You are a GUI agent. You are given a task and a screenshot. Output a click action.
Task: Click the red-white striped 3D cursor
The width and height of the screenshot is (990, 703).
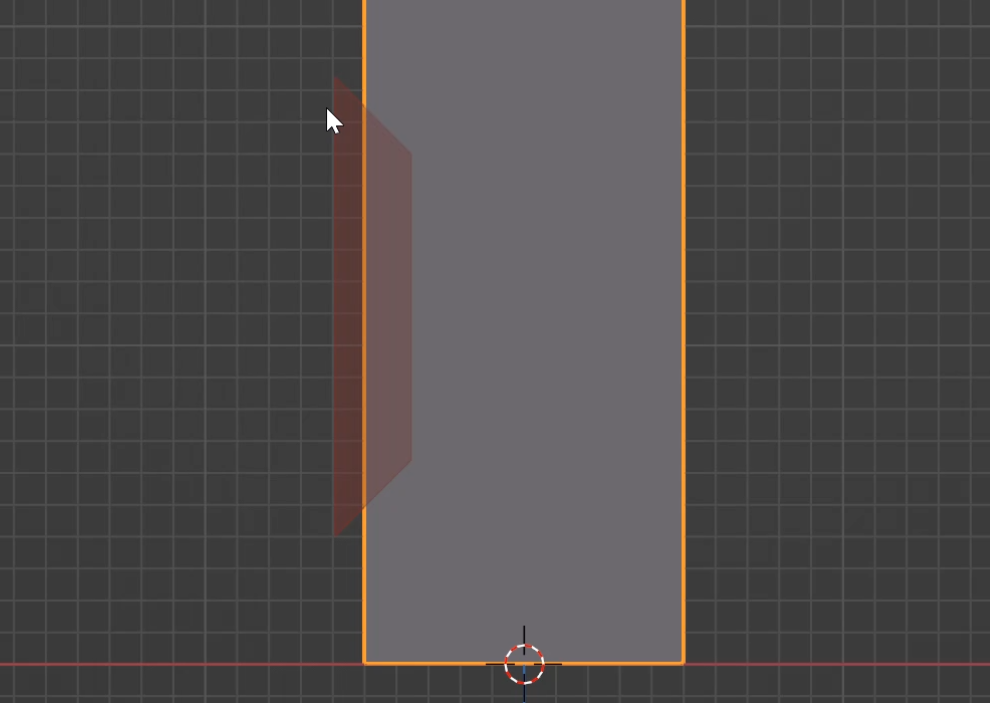pos(524,664)
